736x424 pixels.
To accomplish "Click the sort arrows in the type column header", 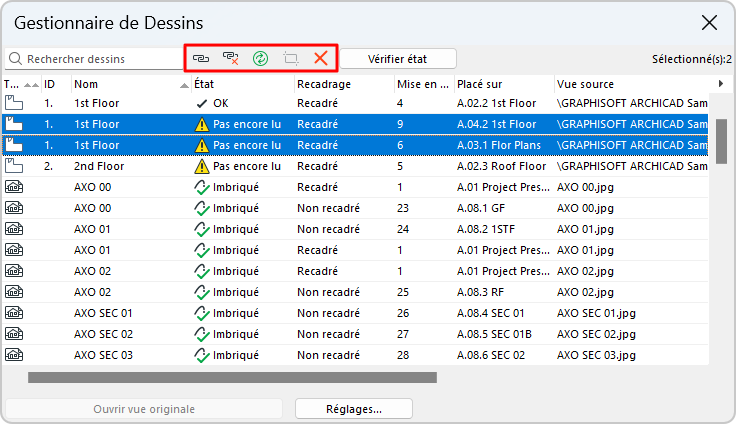I will point(31,84).
